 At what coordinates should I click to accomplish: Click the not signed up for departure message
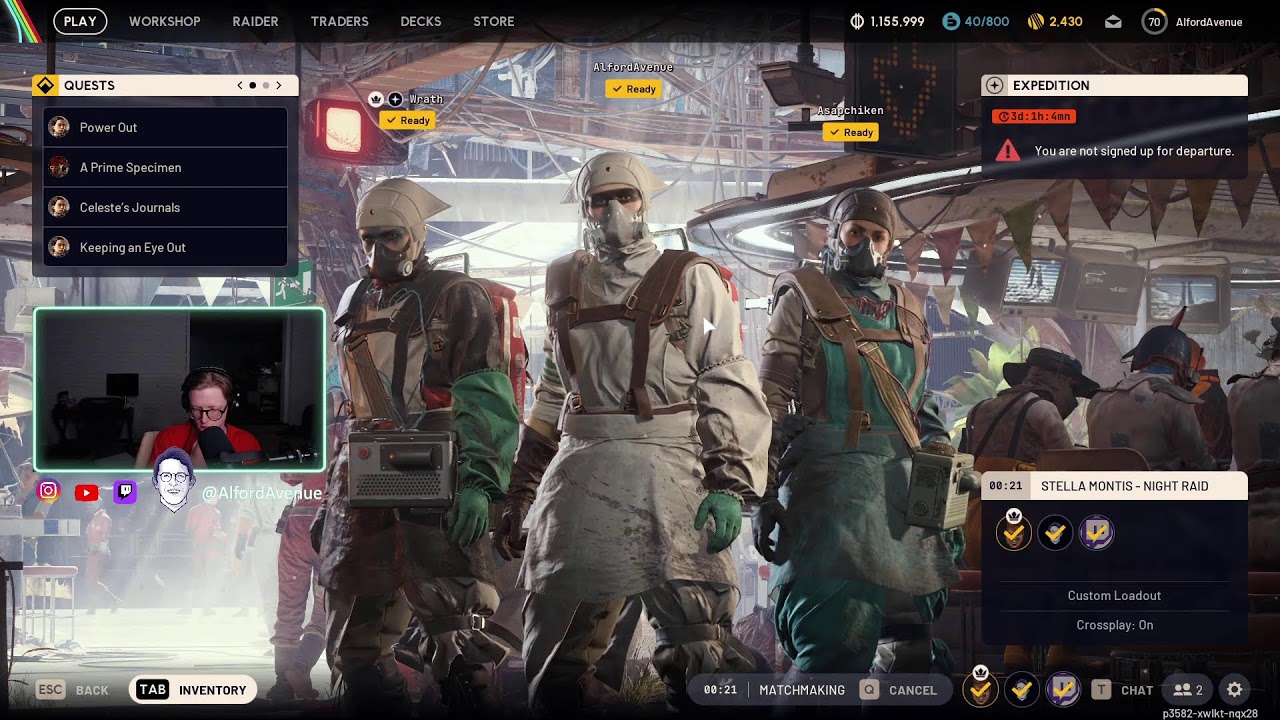click(x=1134, y=151)
